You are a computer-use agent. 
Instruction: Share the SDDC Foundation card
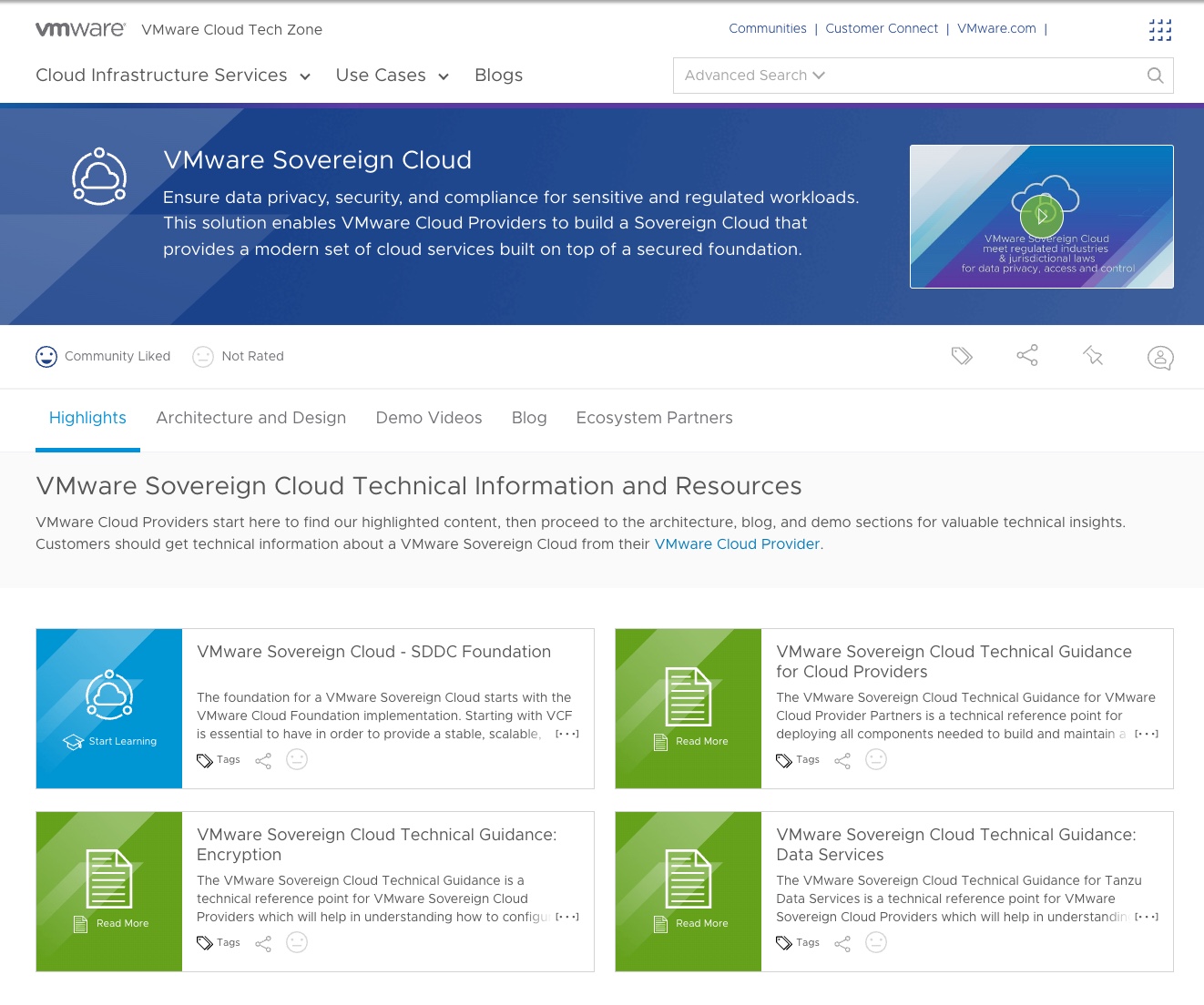click(x=263, y=760)
